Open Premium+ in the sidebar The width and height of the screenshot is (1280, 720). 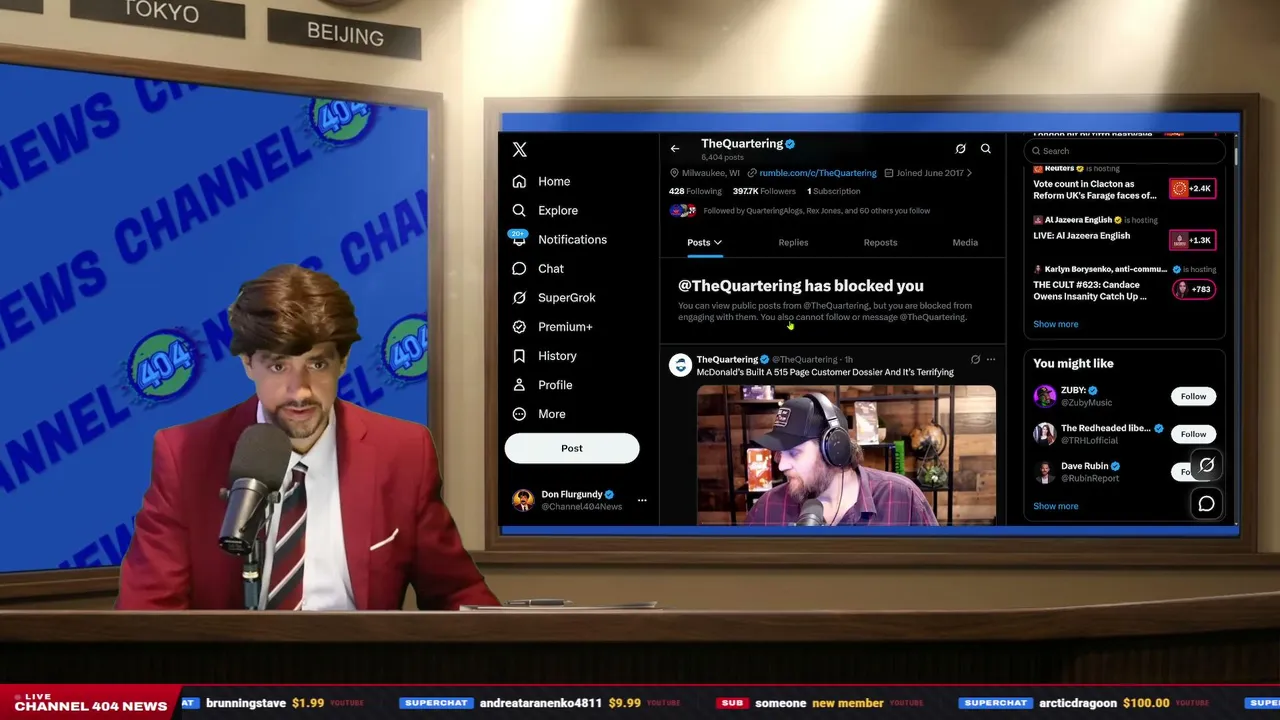click(552, 326)
